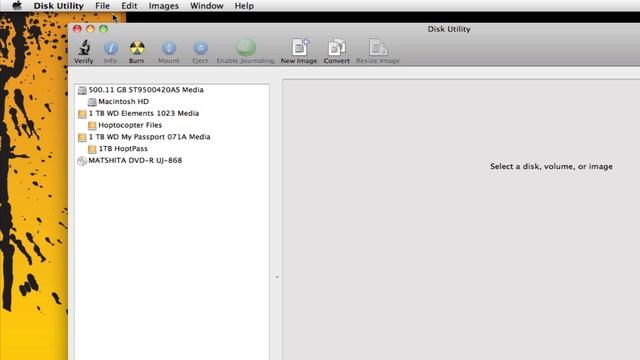Click the Verify microscope toolbar icon
The width and height of the screenshot is (640, 360).
(84, 48)
